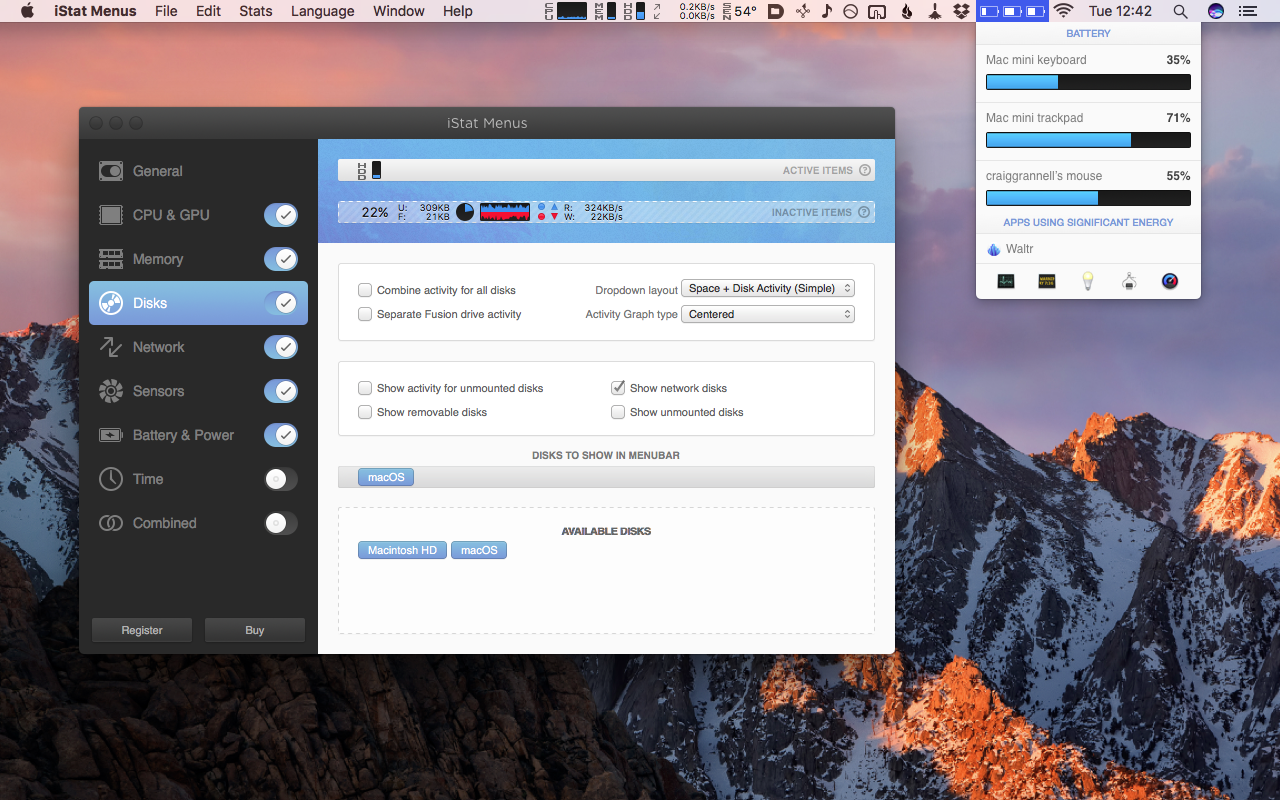The height and width of the screenshot is (800, 1280).
Task: Uncheck Show network disks
Action: tap(618, 388)
